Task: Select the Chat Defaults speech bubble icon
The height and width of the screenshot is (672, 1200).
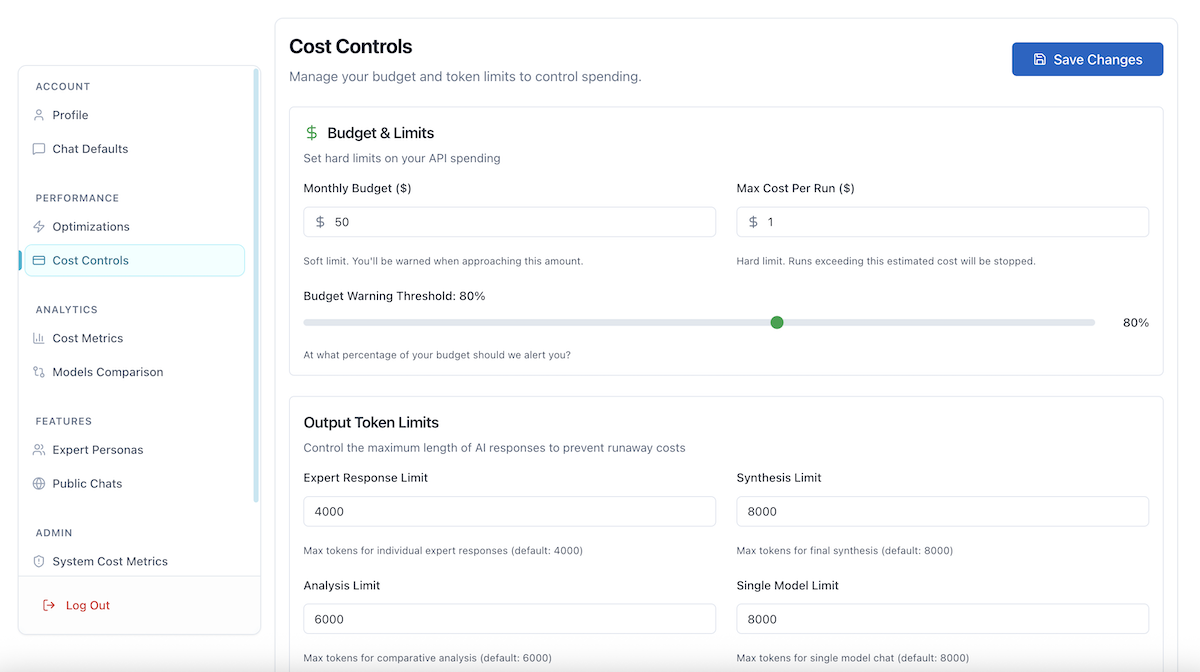Action: tap(37, 148)
